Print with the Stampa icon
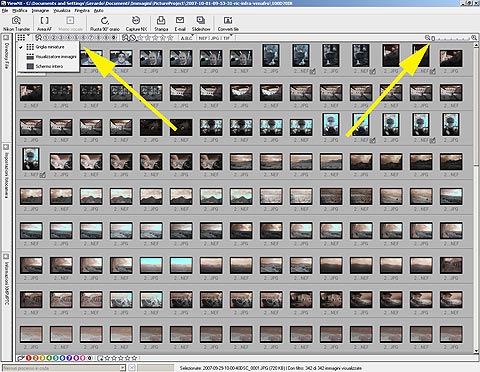 [x=161, y=24]
